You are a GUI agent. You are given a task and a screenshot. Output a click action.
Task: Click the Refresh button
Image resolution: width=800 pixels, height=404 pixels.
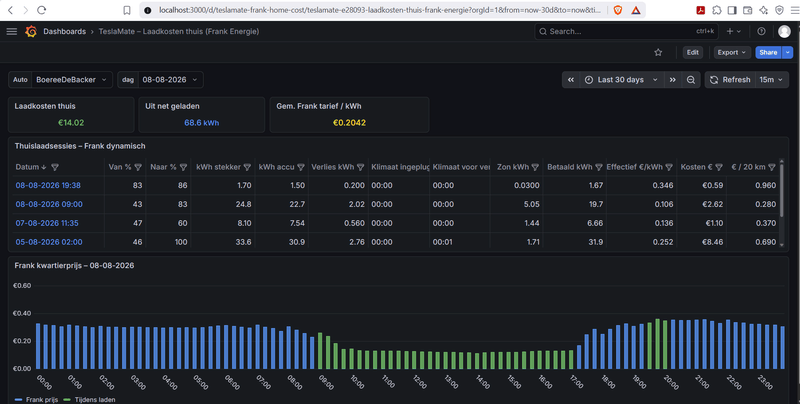coord(730,80)
